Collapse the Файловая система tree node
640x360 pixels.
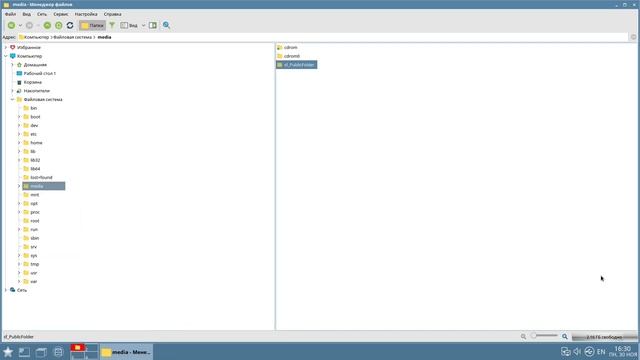pos(12,100)
